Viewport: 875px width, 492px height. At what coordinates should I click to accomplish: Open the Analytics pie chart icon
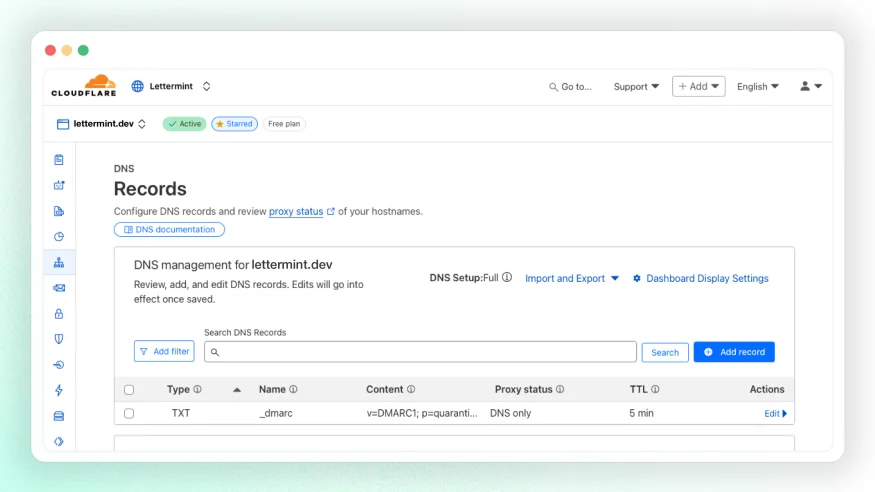(x=59, y=237)
